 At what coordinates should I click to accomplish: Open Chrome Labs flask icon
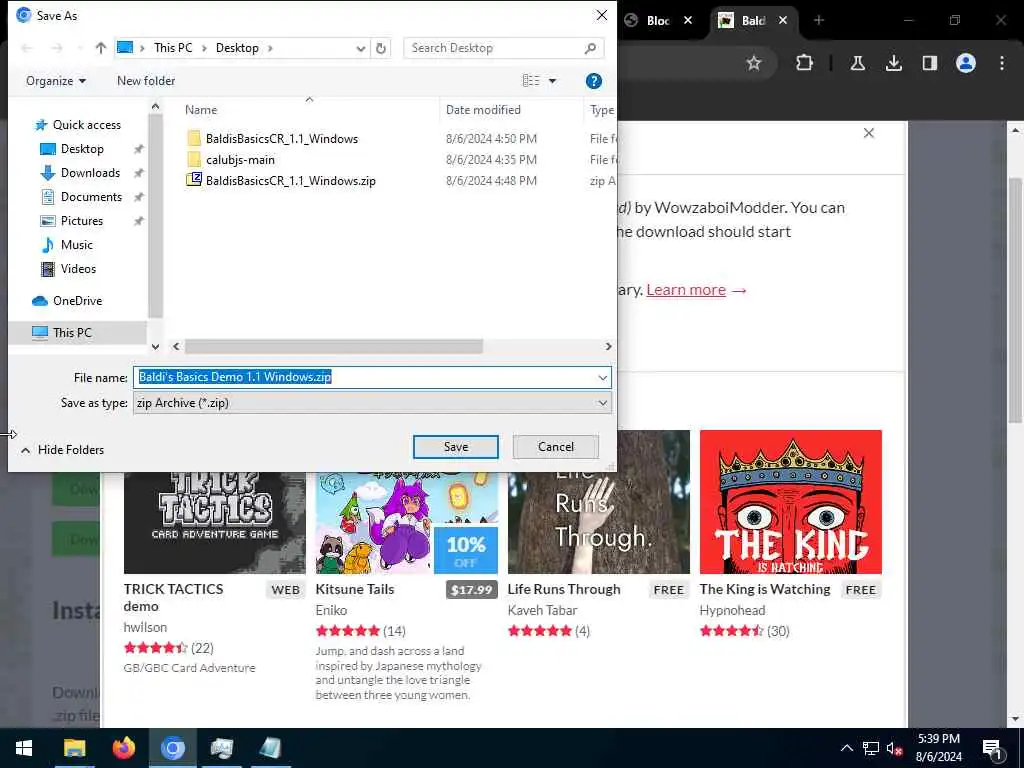click(x=857, y=63)
